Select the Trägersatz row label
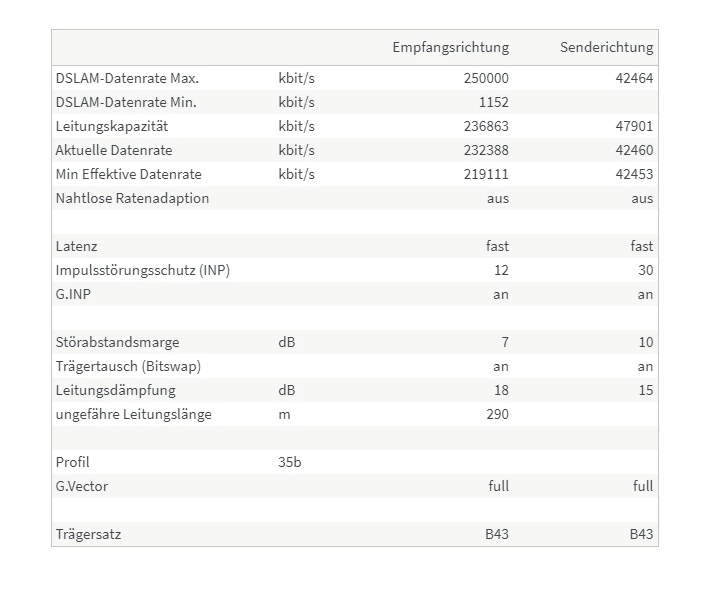This screenshot has height=589, width=703. click(88, 534)
